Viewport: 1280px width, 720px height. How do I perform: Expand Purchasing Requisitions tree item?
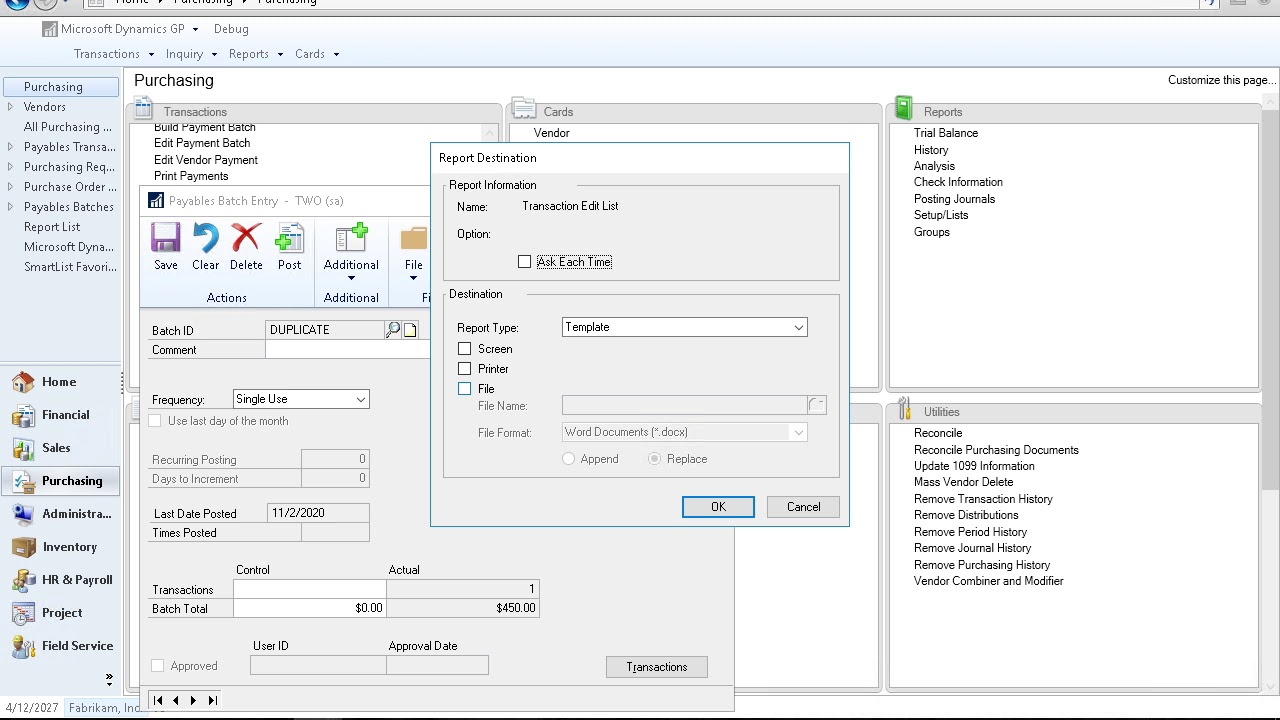coord(10,167)
